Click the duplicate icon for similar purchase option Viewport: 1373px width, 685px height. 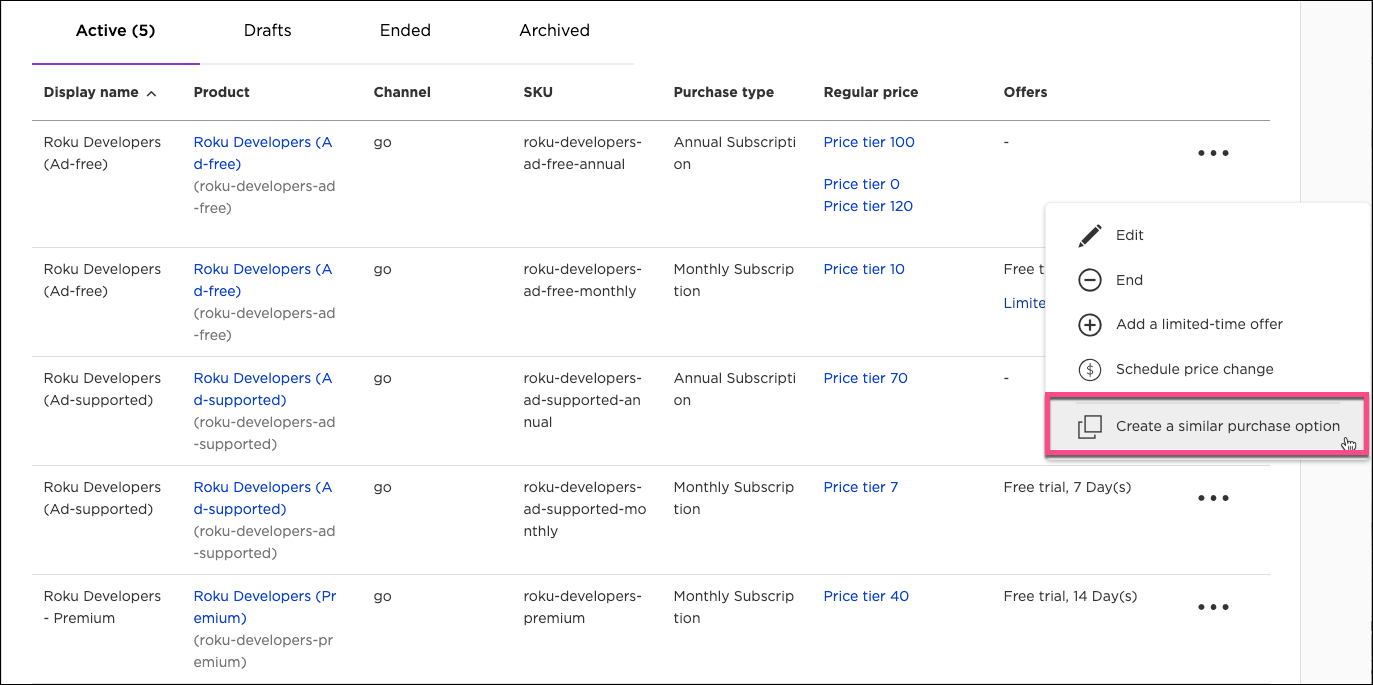(1089, 427)
